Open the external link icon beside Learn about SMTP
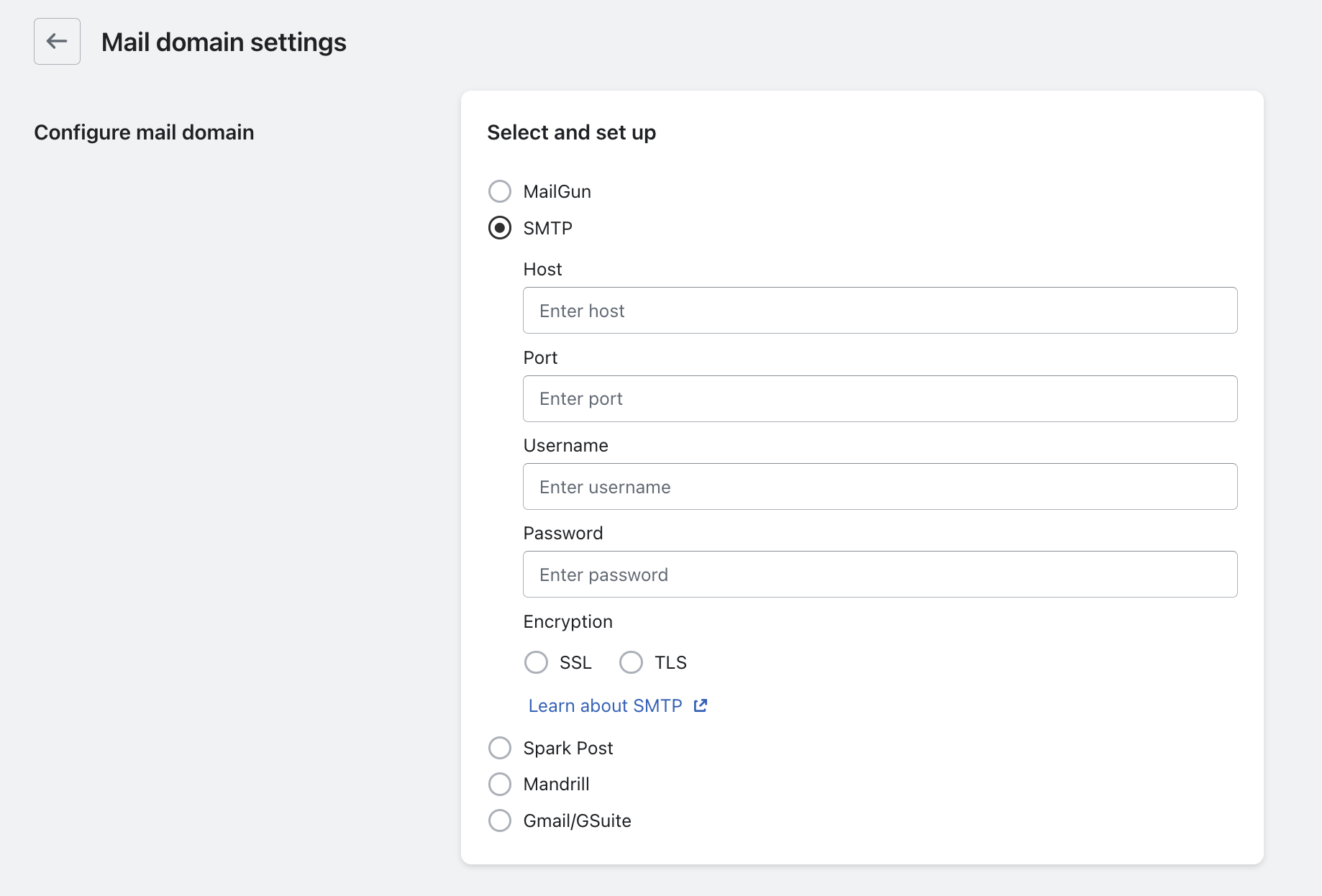This screenshot has width=1322, height=896. (701, 705)
